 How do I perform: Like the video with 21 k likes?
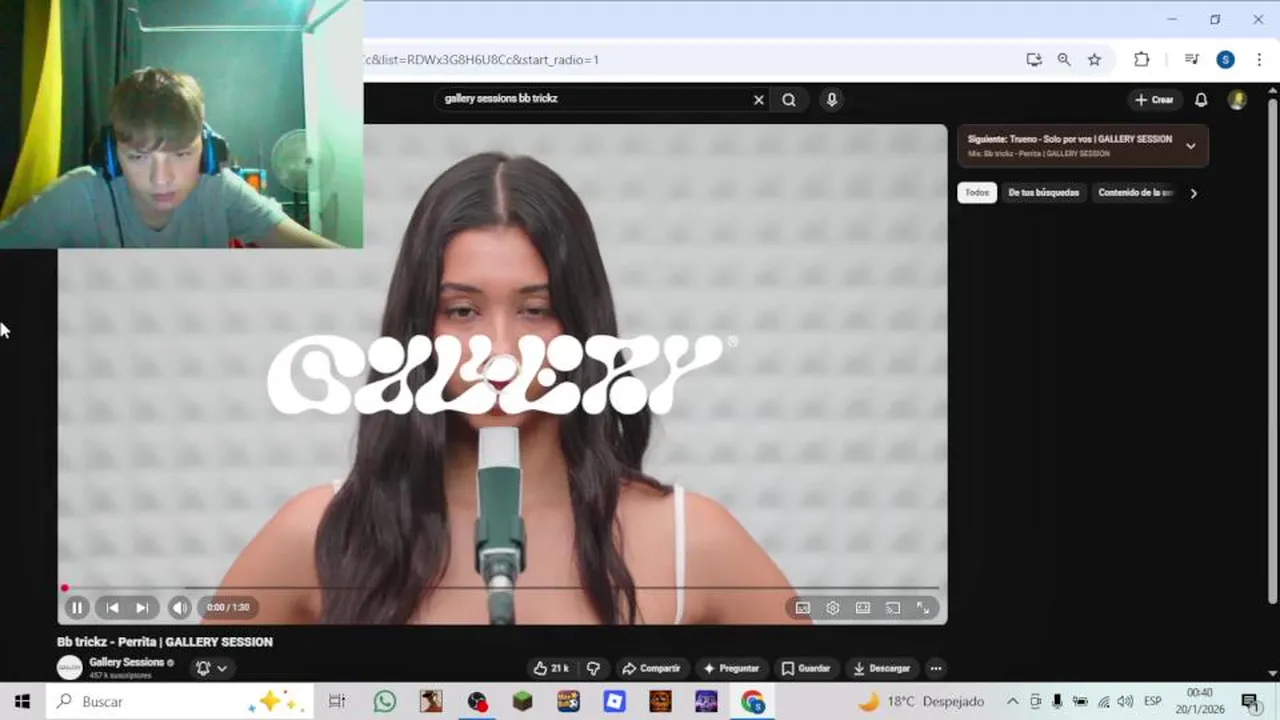click(x=550, y=668)
